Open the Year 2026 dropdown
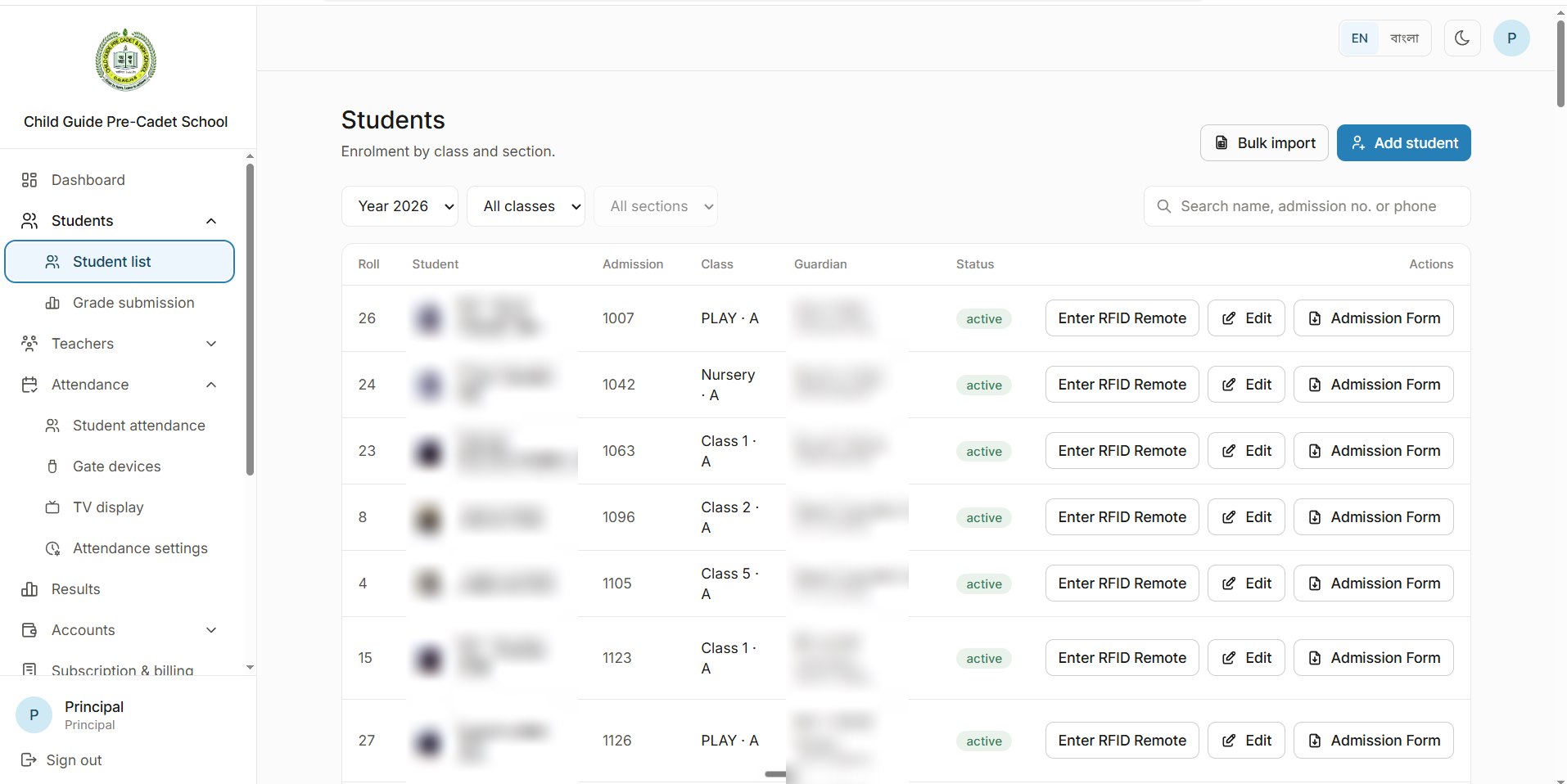This screenshot has width=1567, height=784. coord(400,206)
